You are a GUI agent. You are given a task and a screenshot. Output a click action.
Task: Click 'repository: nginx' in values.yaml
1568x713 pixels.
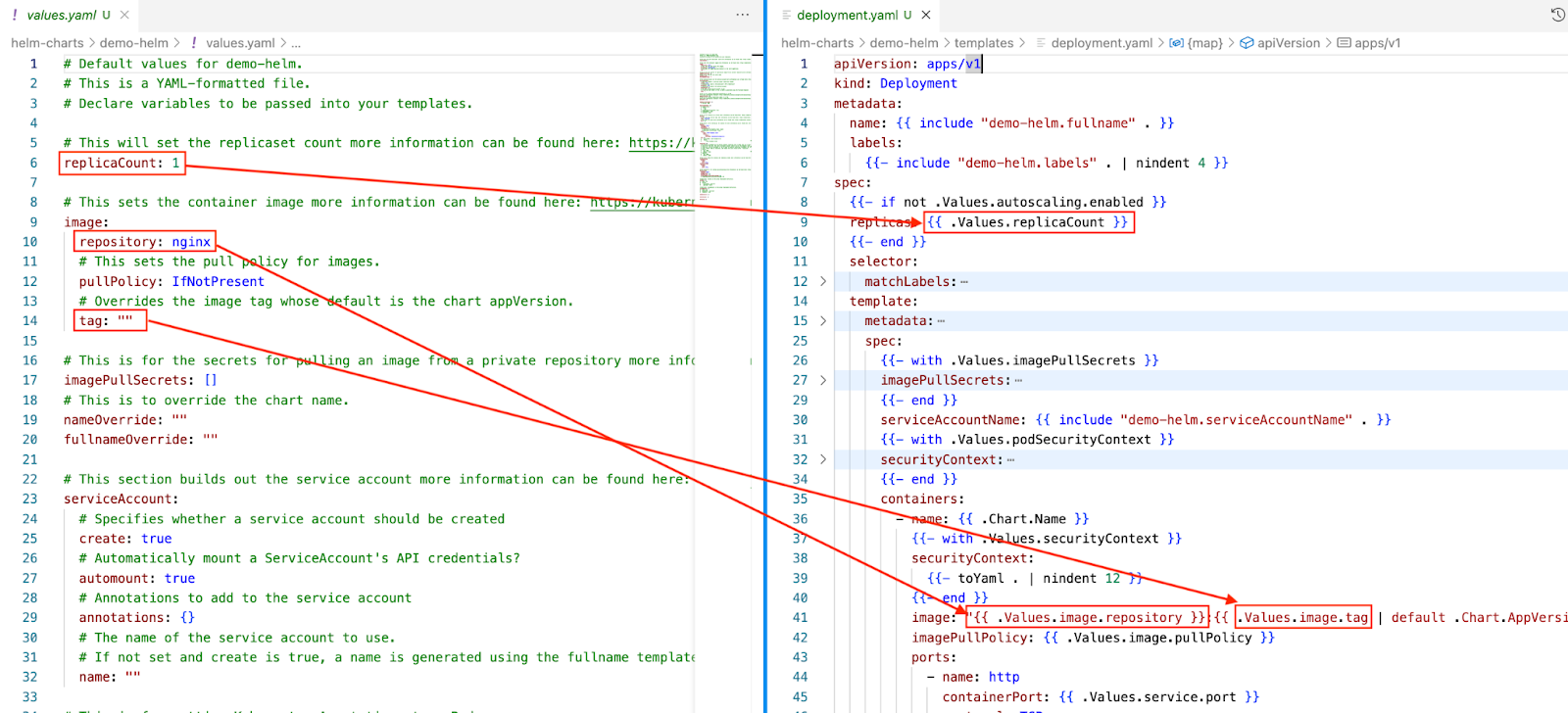(145, 242)
